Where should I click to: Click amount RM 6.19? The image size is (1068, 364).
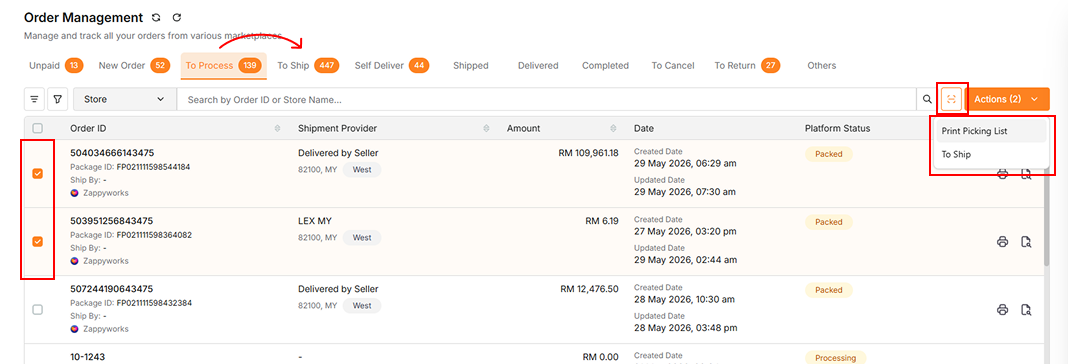point(601,221)
